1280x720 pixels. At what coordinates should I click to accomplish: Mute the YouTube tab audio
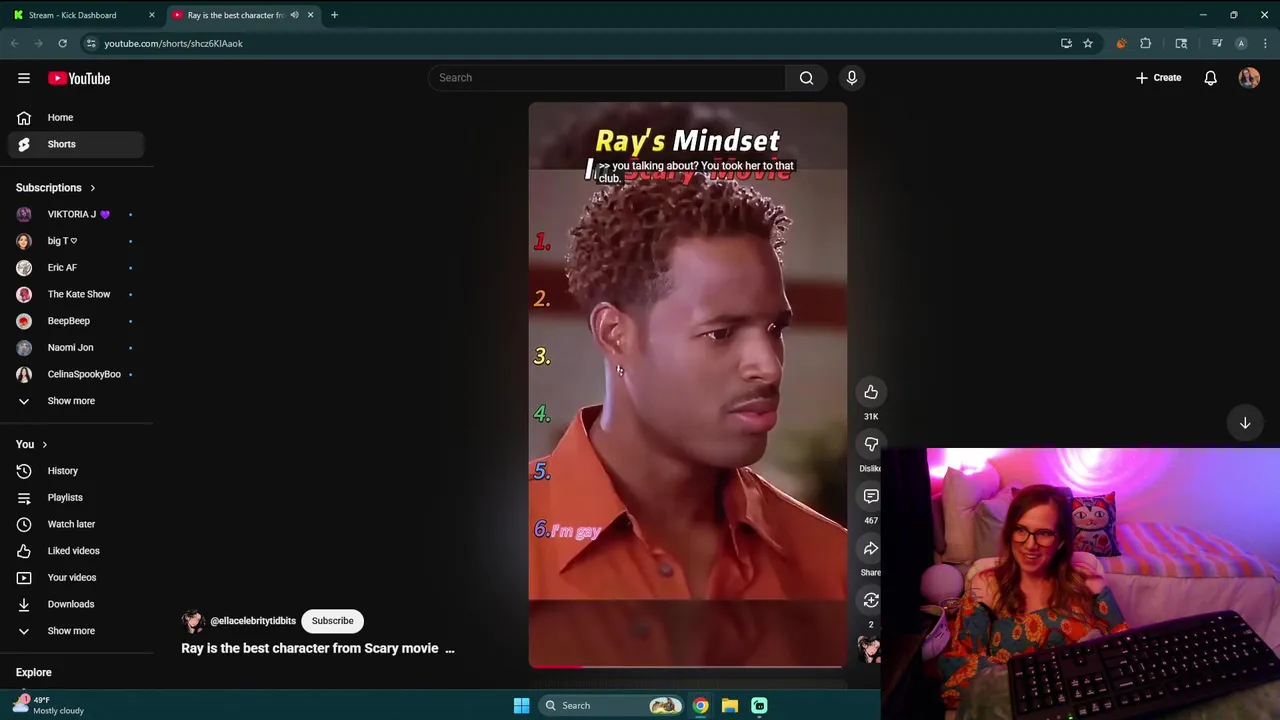[294, 15]
